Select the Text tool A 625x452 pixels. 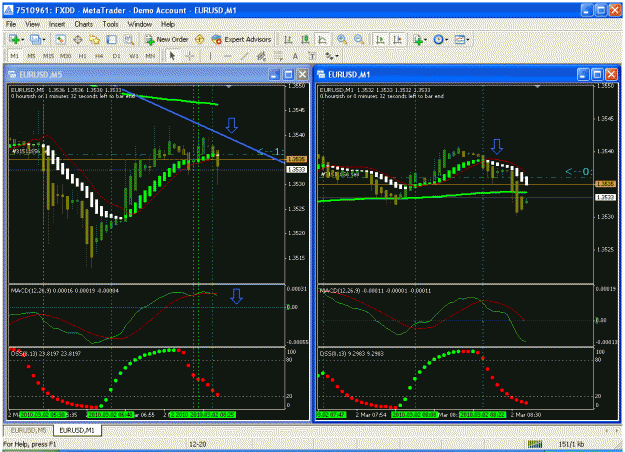(295, 56)
